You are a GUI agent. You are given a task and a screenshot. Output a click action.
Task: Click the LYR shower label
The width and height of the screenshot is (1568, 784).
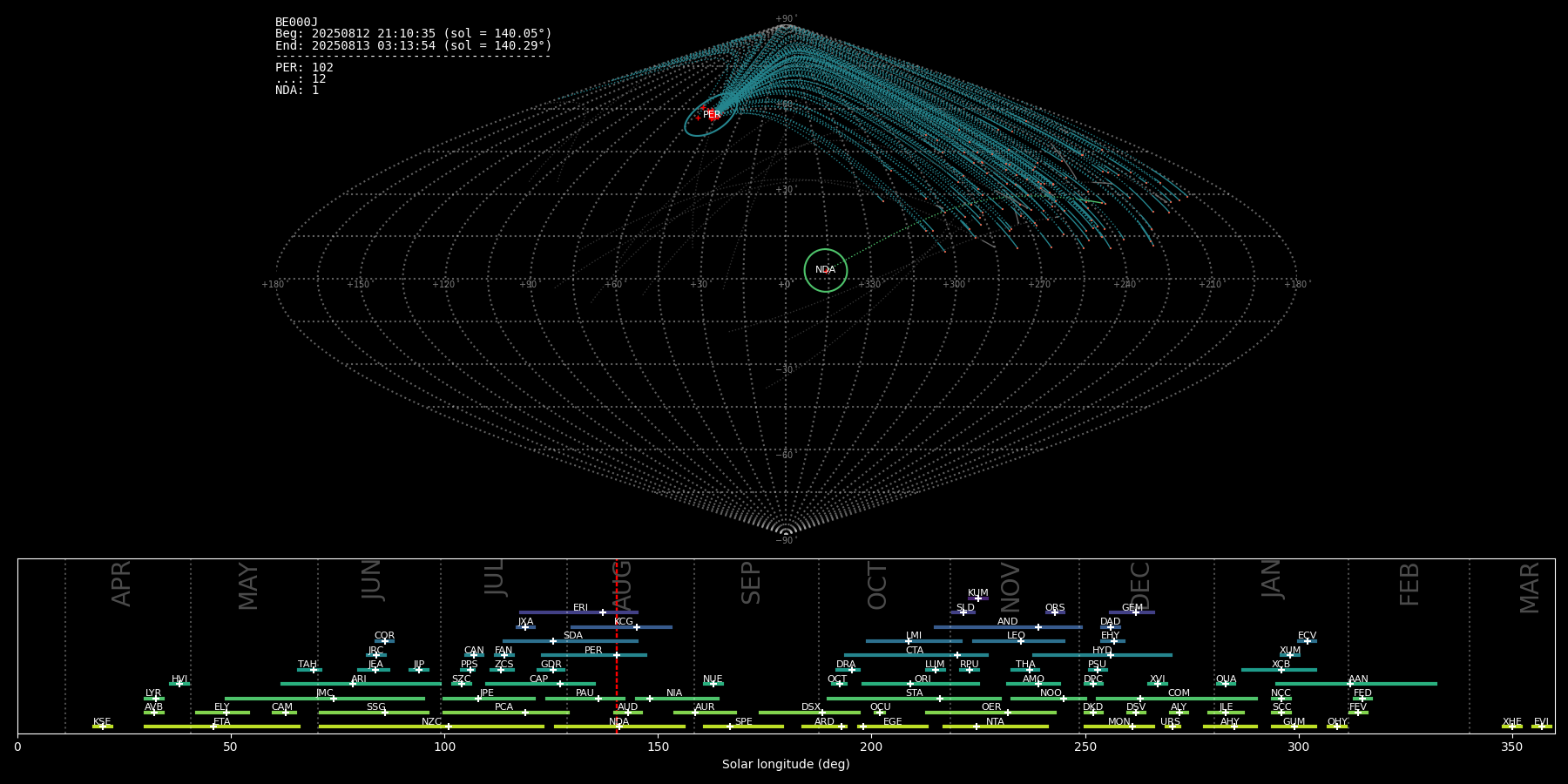coord(153,693)
